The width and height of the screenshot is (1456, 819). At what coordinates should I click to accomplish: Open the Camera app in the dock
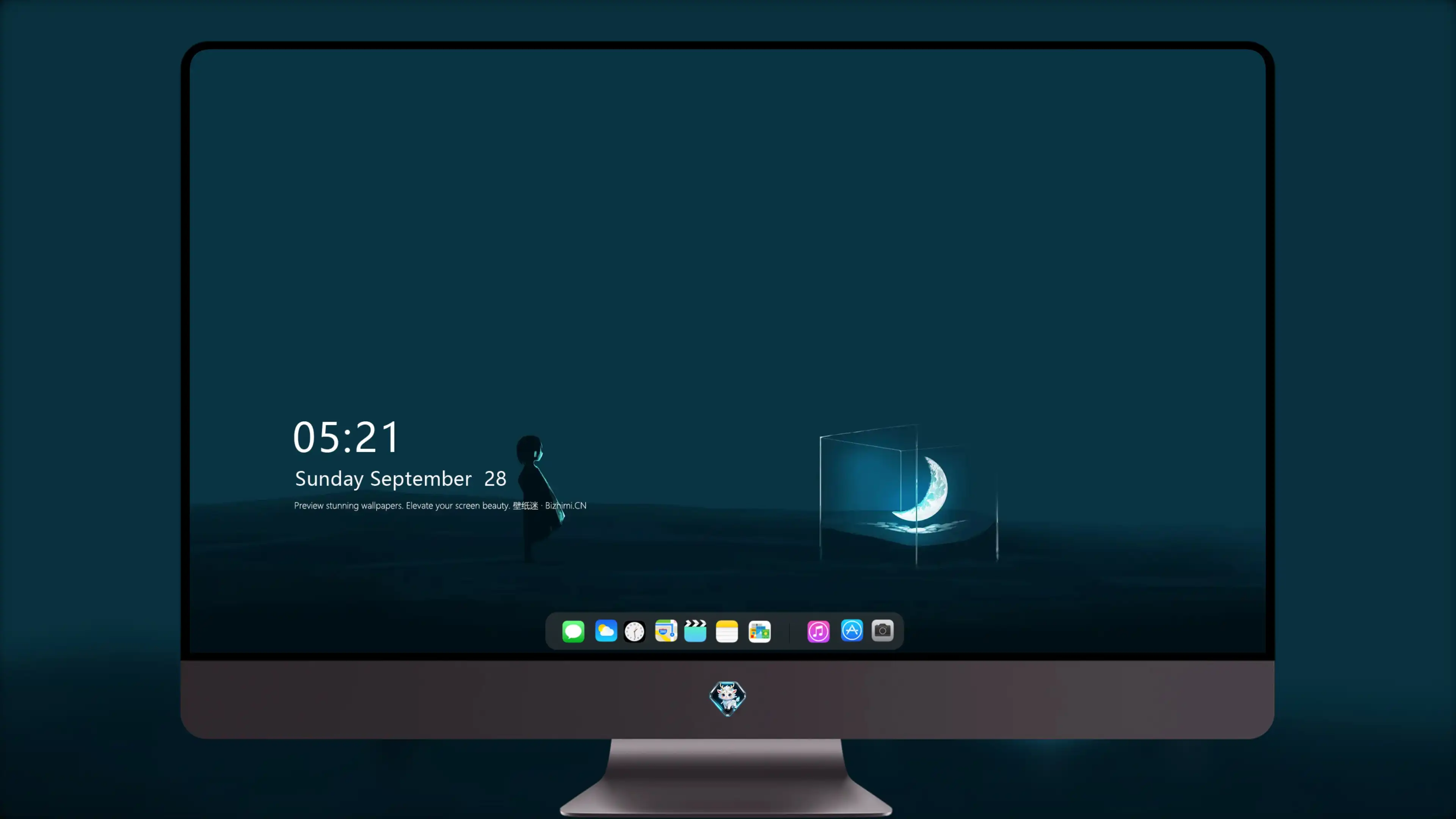click(x=882, y=630)
